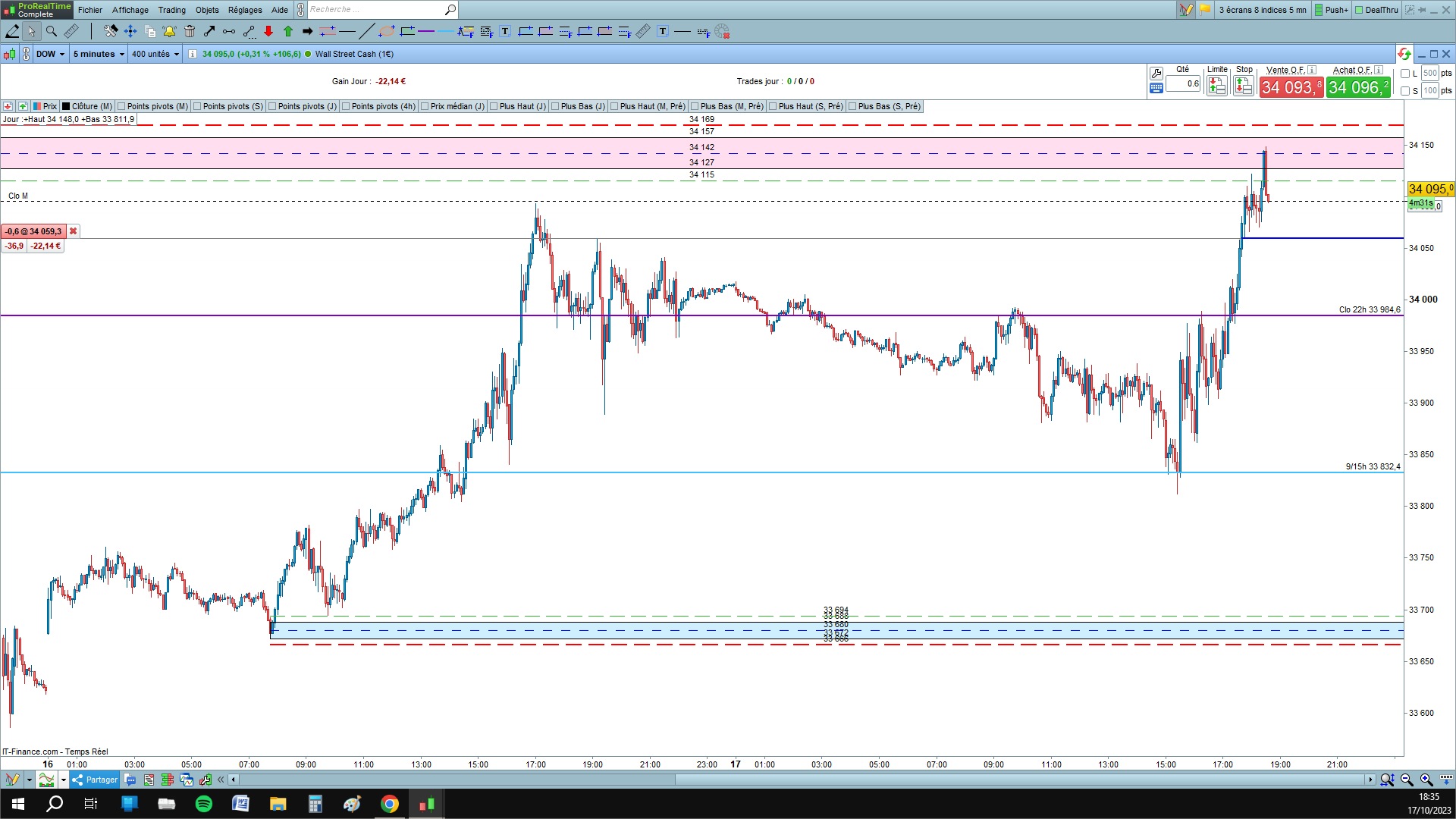The height and width of the screenshot is (819, 1456).
Task: Click the Partager share button
Action: pyautogui.click(x=96, y=780)
